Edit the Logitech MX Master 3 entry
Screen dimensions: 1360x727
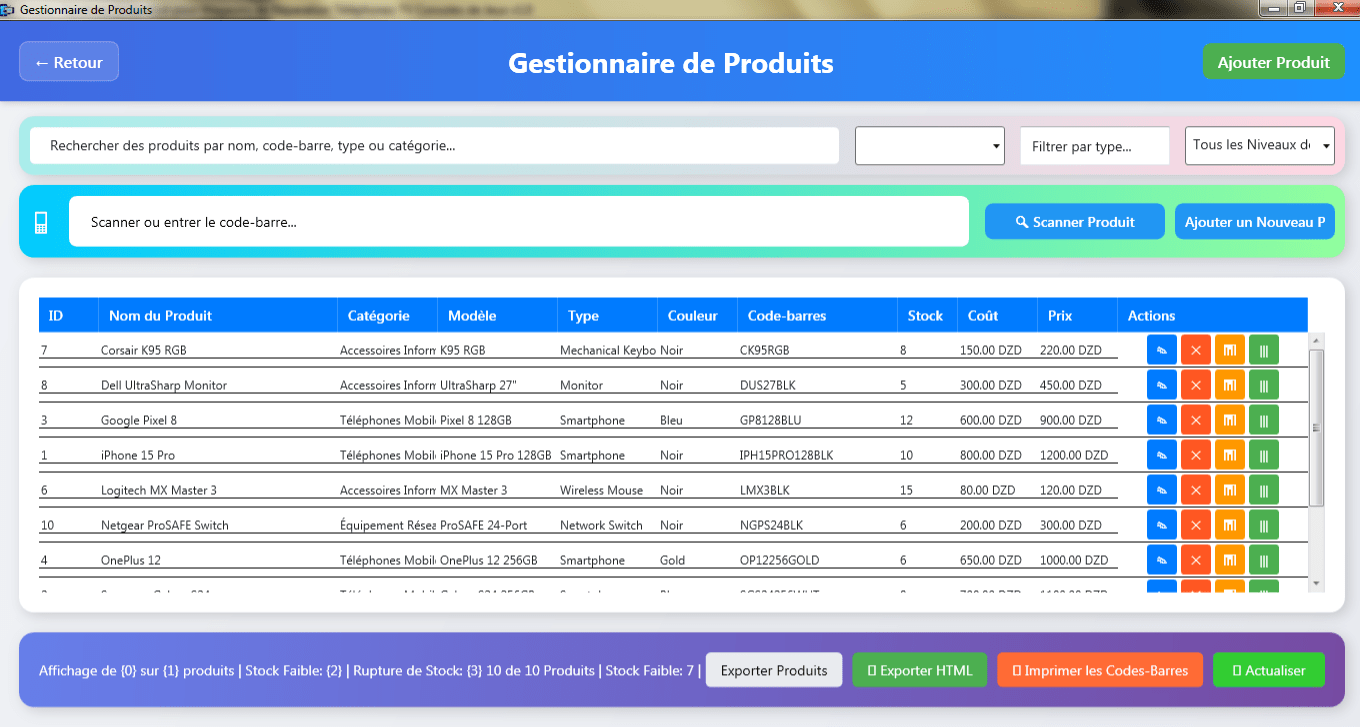click(x=1161, y=489)
